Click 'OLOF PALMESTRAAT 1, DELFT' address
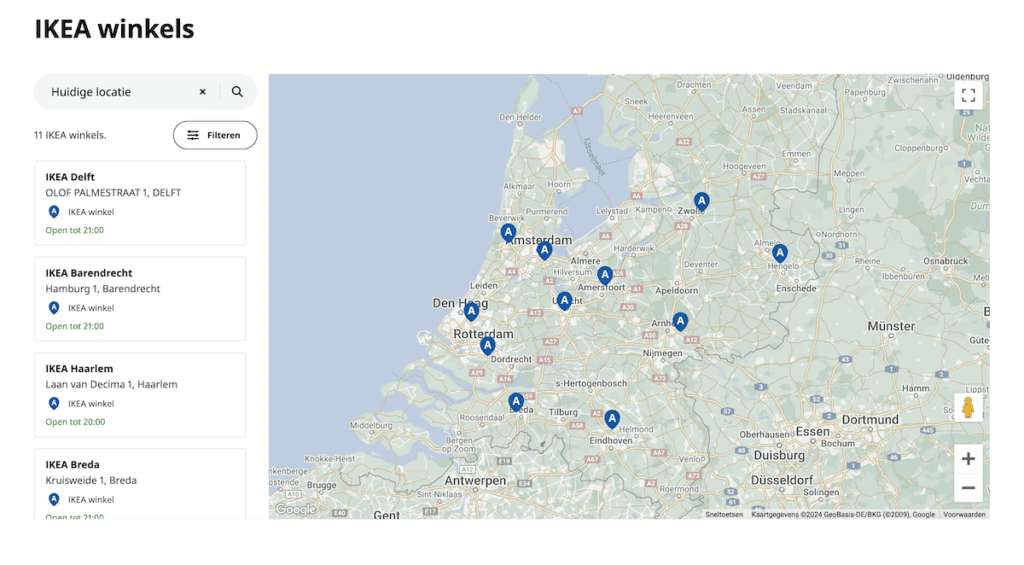 (x=113, y=193)
